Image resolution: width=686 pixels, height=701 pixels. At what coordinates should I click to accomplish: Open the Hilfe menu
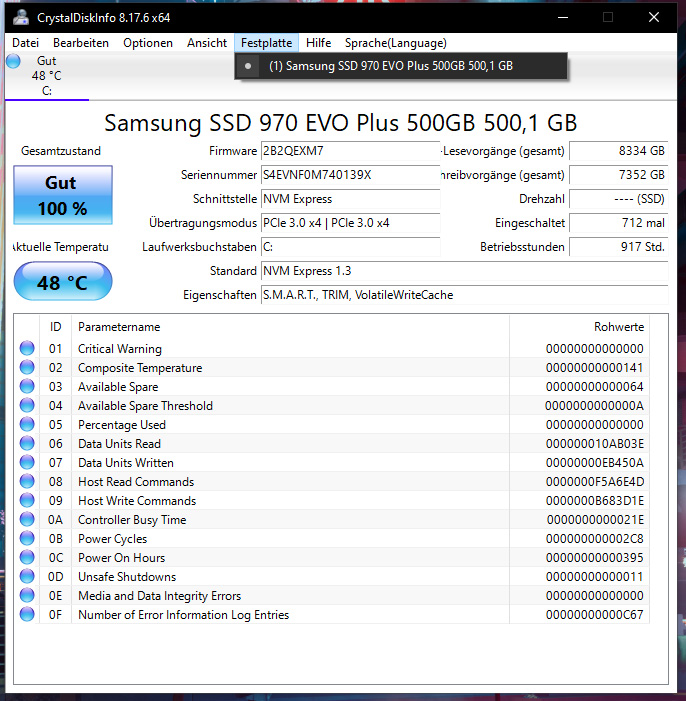point(318,43)
